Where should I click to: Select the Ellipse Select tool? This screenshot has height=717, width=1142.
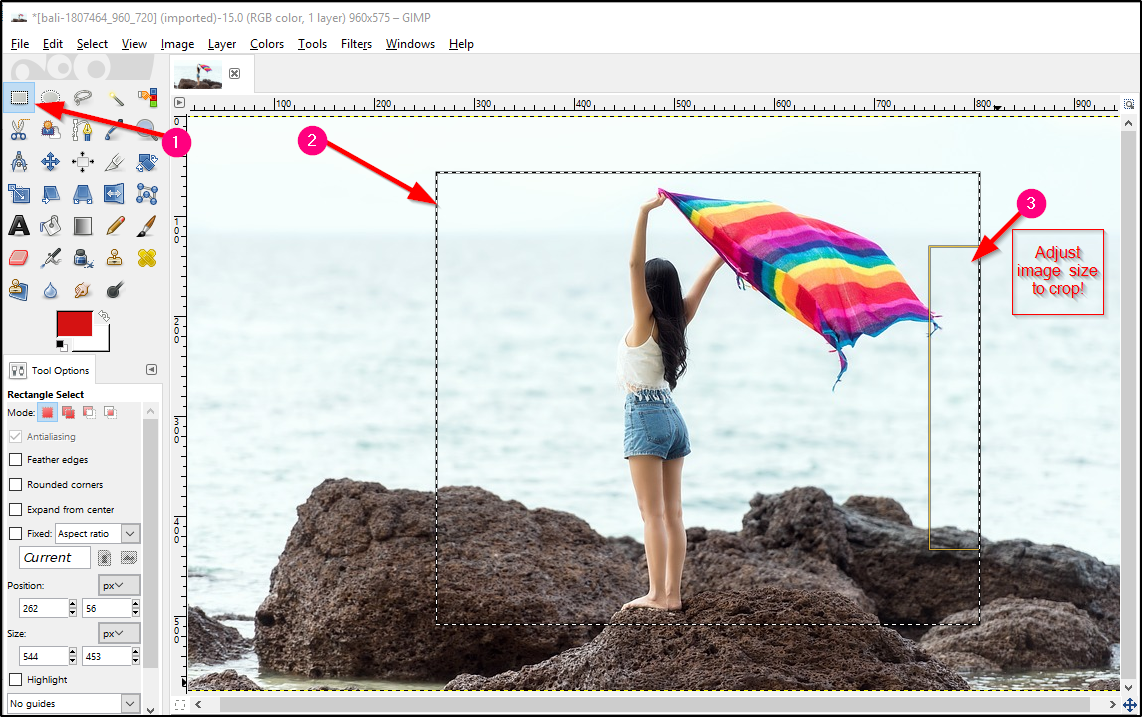pos(50,97)
